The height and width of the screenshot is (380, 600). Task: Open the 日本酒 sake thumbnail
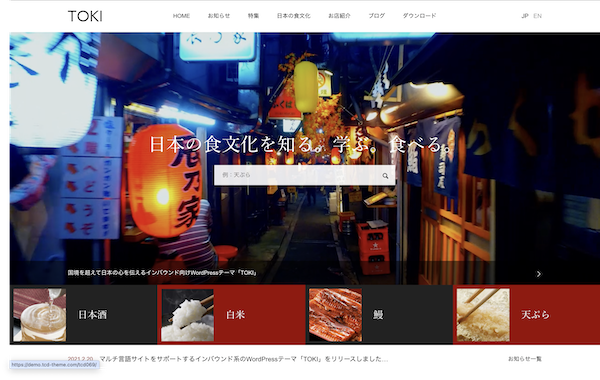pos(40,315)
